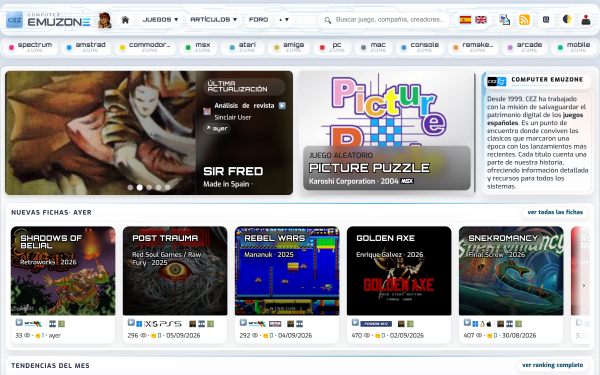The height and width of the screenshot is (375, 600).
Task: Click MSX logo under Rebel Wars
Action: click(x=275, y=324)
